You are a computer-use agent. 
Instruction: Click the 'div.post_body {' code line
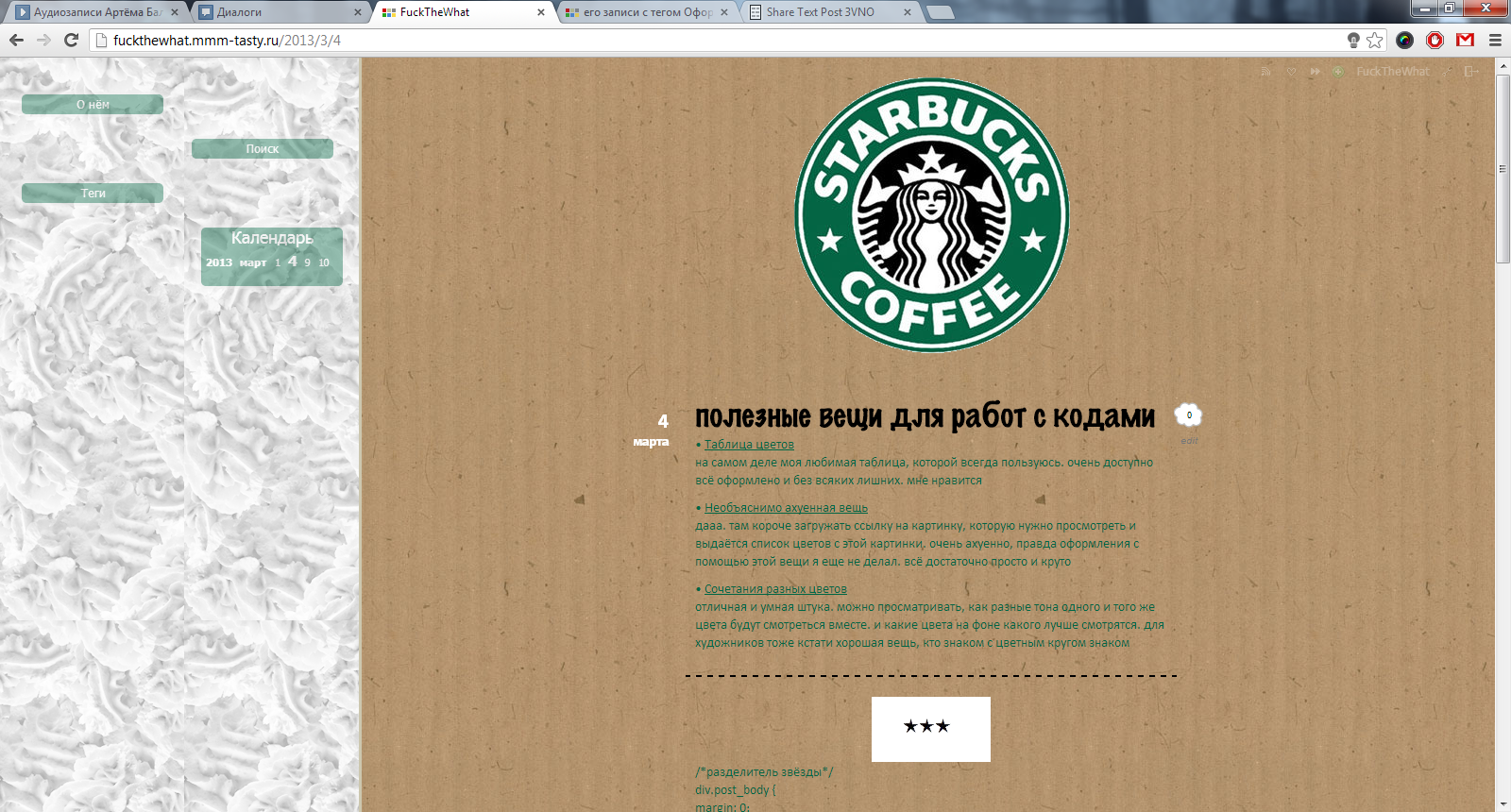click(735, 790)
